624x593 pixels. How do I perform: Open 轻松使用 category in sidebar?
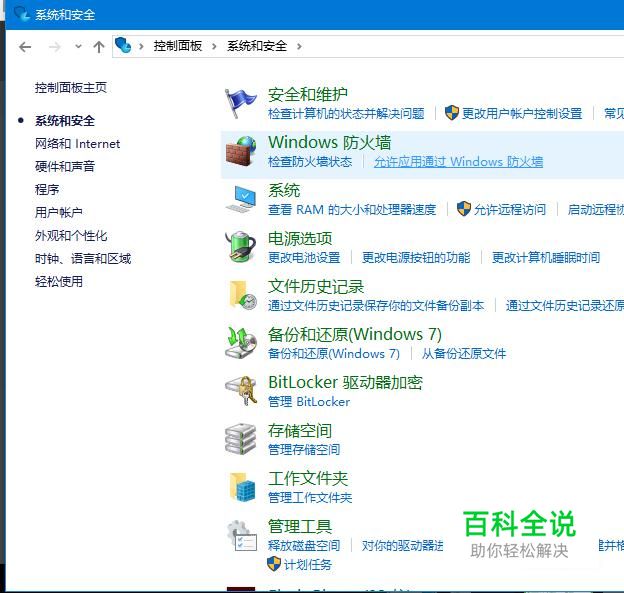pos(59,282)
